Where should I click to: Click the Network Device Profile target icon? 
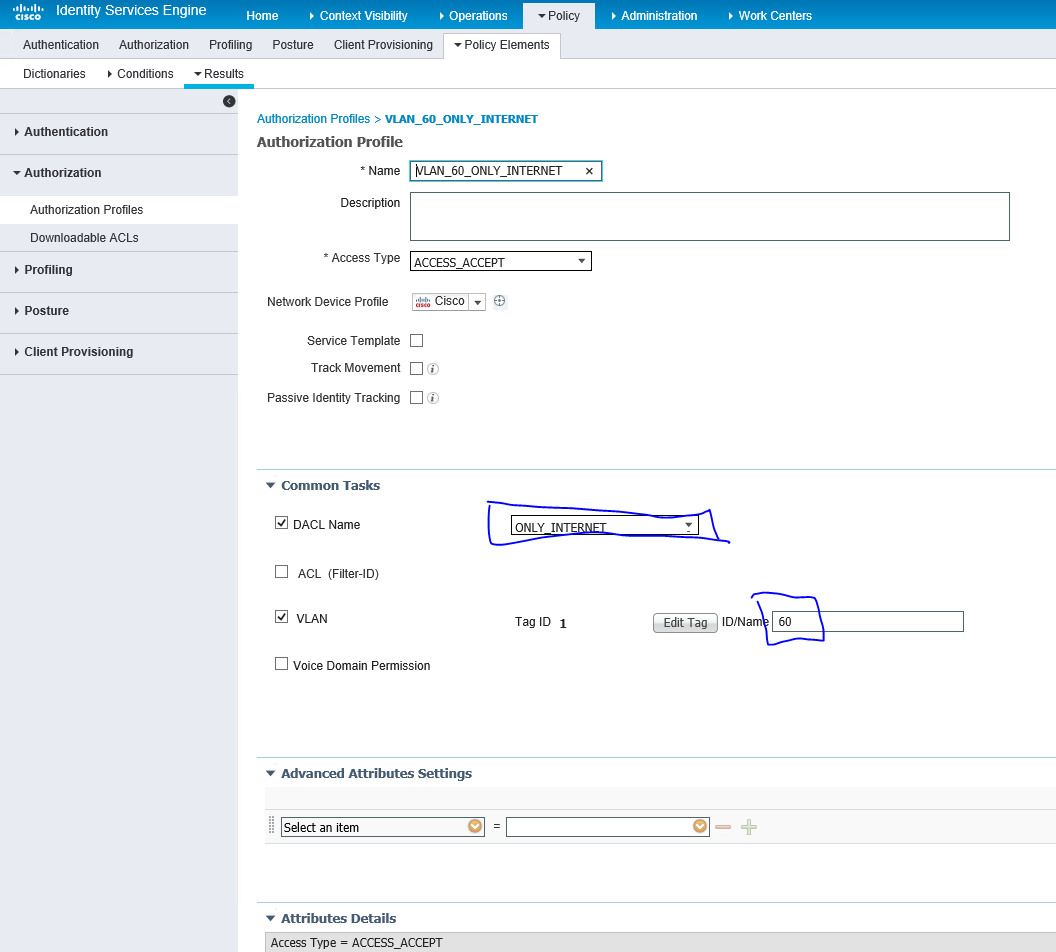(x=499, y=301)
